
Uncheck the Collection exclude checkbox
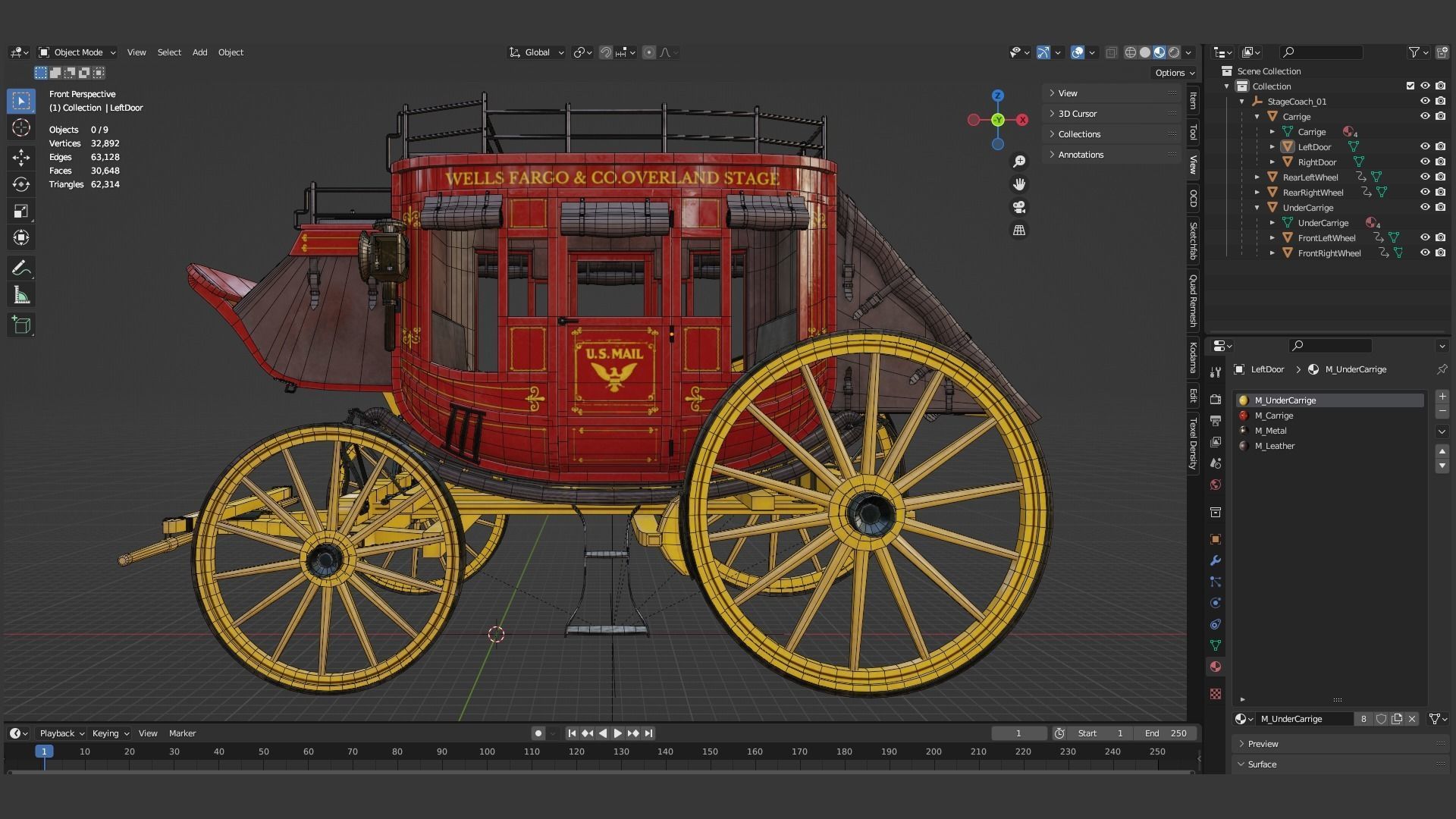point(1410,86)
